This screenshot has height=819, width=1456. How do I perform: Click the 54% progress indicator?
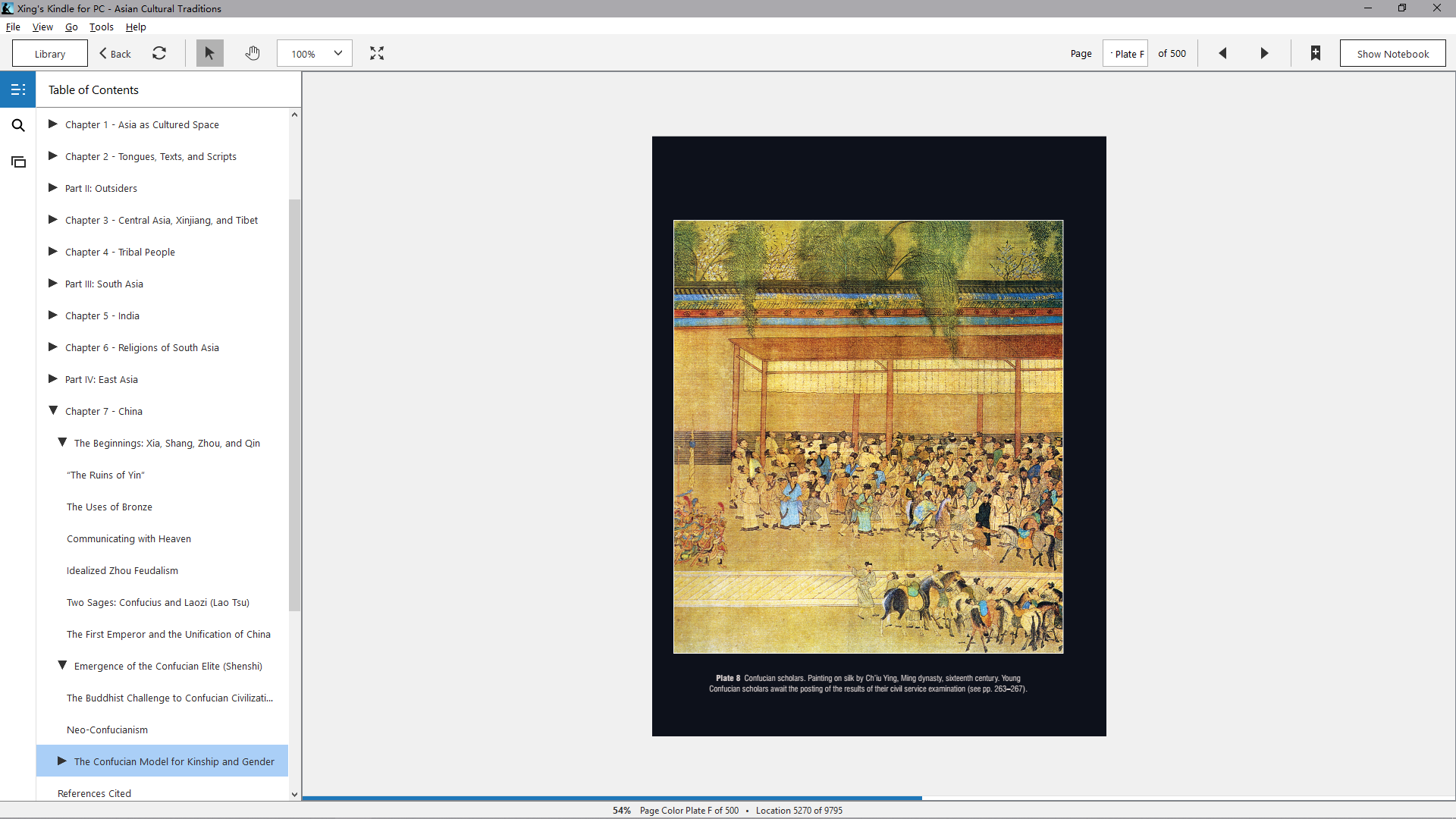pyautogui.click(x=622, y=810)
